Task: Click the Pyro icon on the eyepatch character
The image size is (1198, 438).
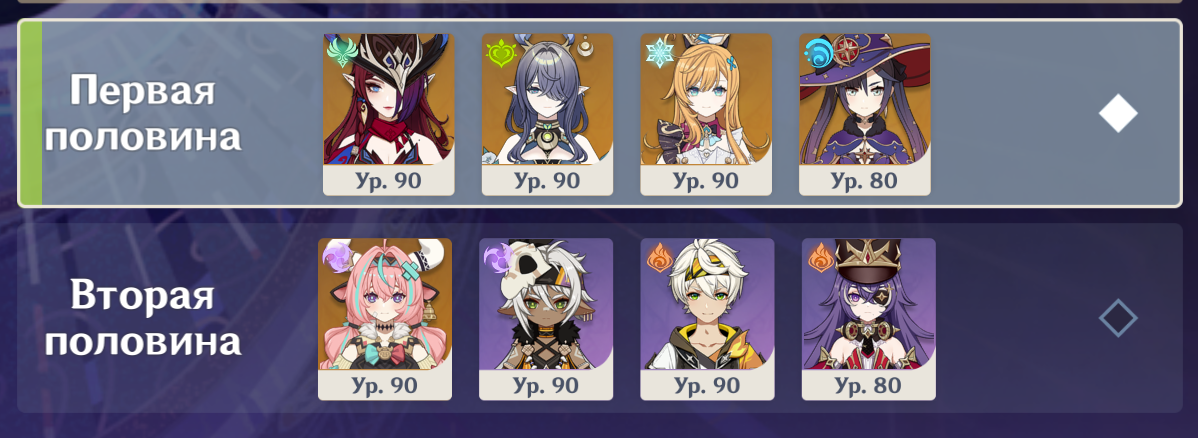Action: (x=819, y=258)
